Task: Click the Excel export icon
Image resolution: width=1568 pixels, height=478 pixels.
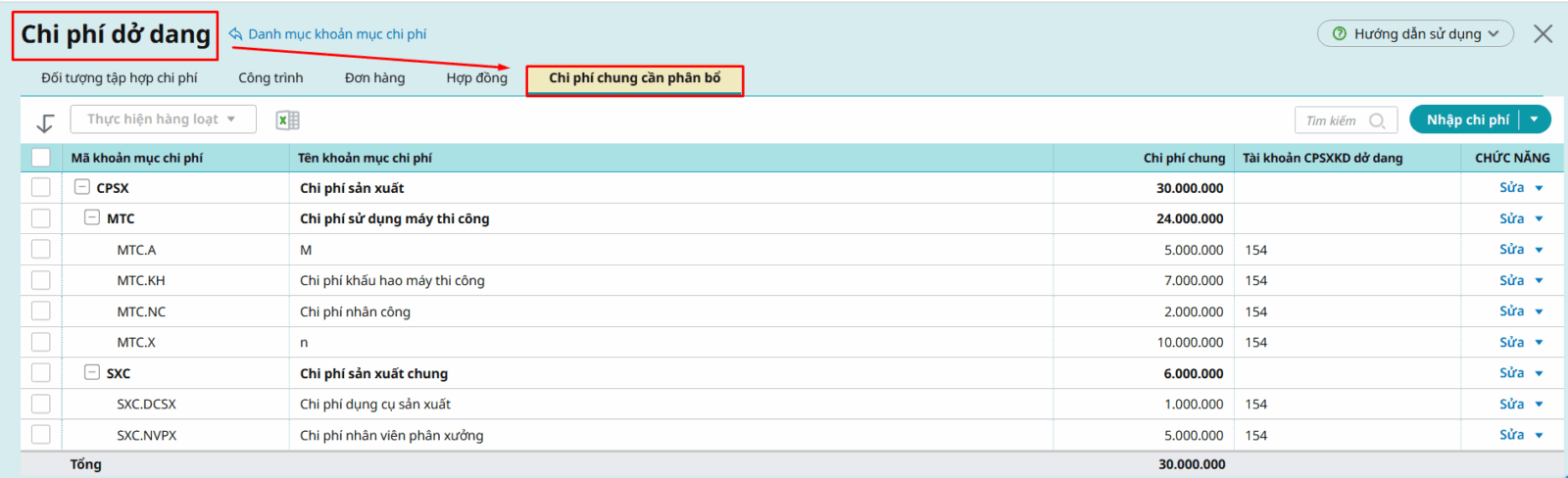Action: pos(287,120)
